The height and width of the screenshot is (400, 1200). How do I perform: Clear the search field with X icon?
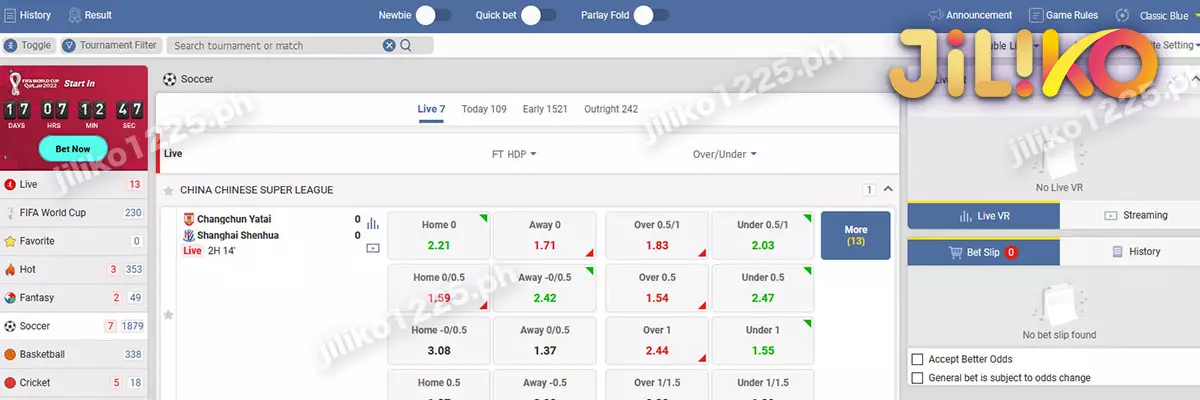pos(389,45)
